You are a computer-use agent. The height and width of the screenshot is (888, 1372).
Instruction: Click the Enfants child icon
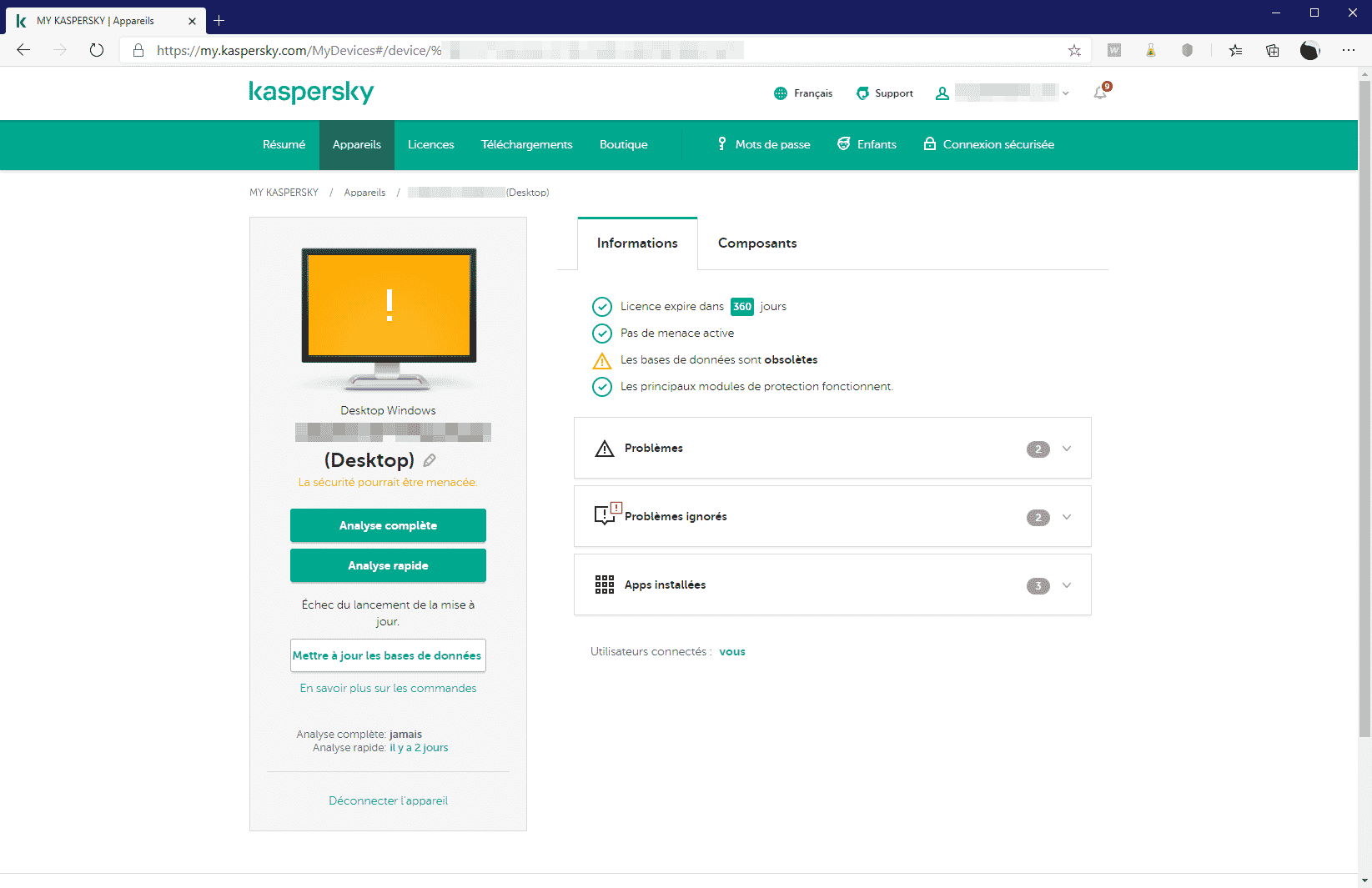tap(844, 143)
